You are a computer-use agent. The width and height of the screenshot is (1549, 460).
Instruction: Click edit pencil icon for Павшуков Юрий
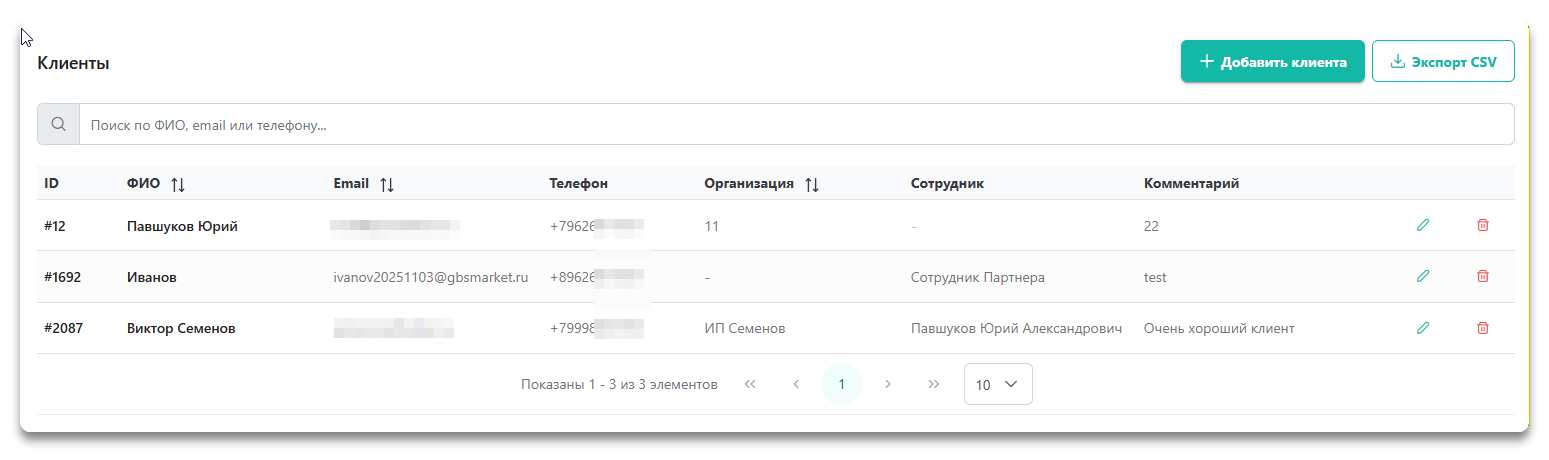[x=1423, y=225]
